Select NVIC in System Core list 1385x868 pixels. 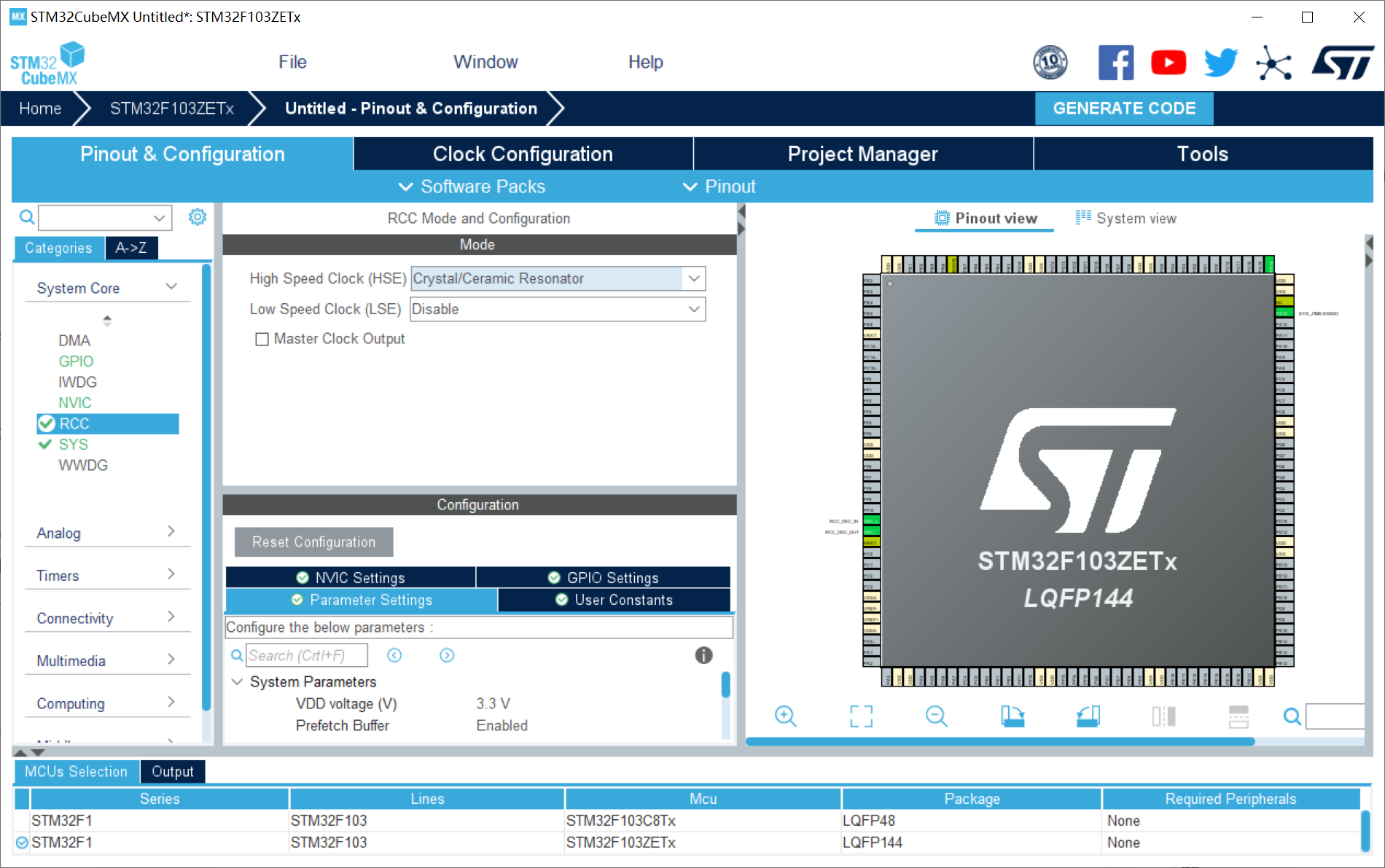pyautogui.click(x=75, y=402)
